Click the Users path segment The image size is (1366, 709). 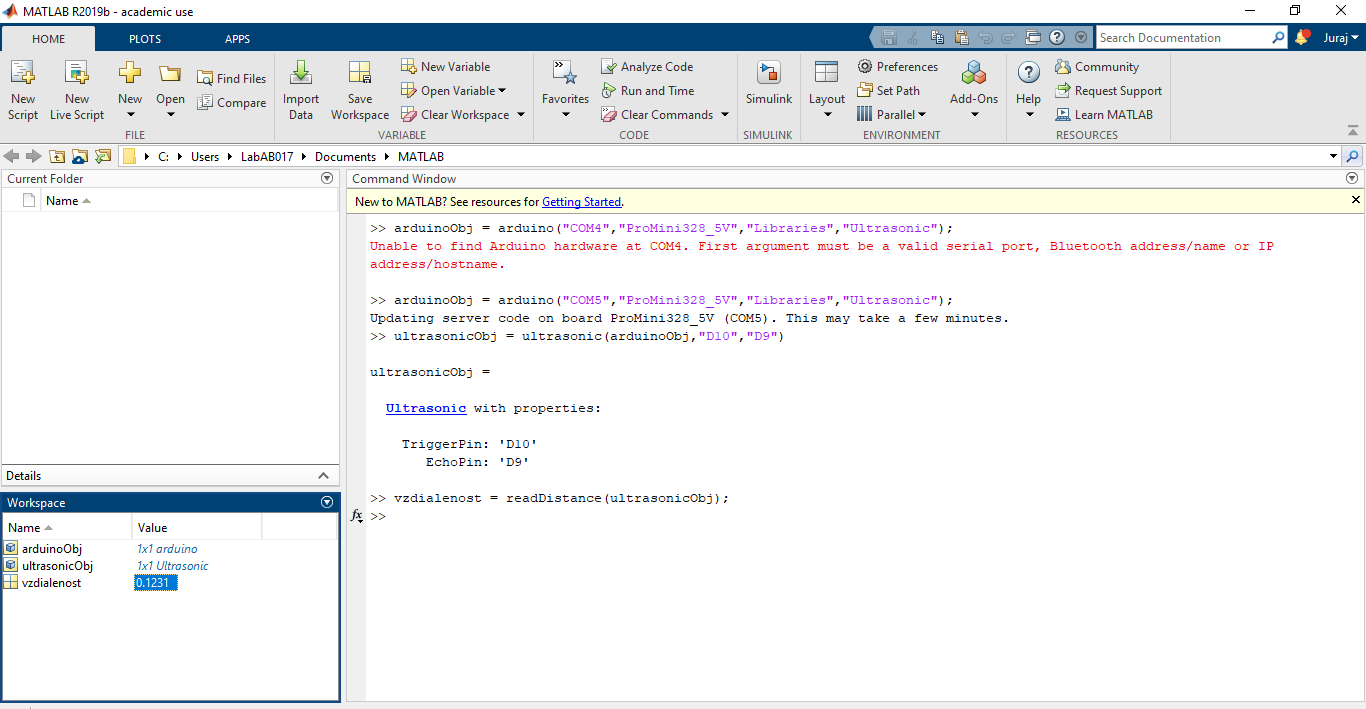pyautogui.click(x=205, y=157)
